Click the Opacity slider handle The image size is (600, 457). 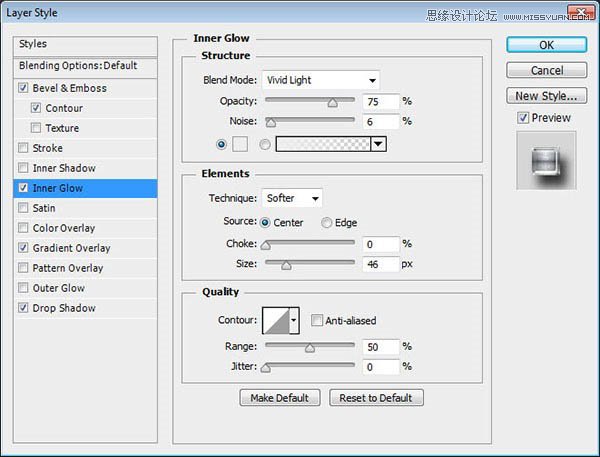coord(333,103)
